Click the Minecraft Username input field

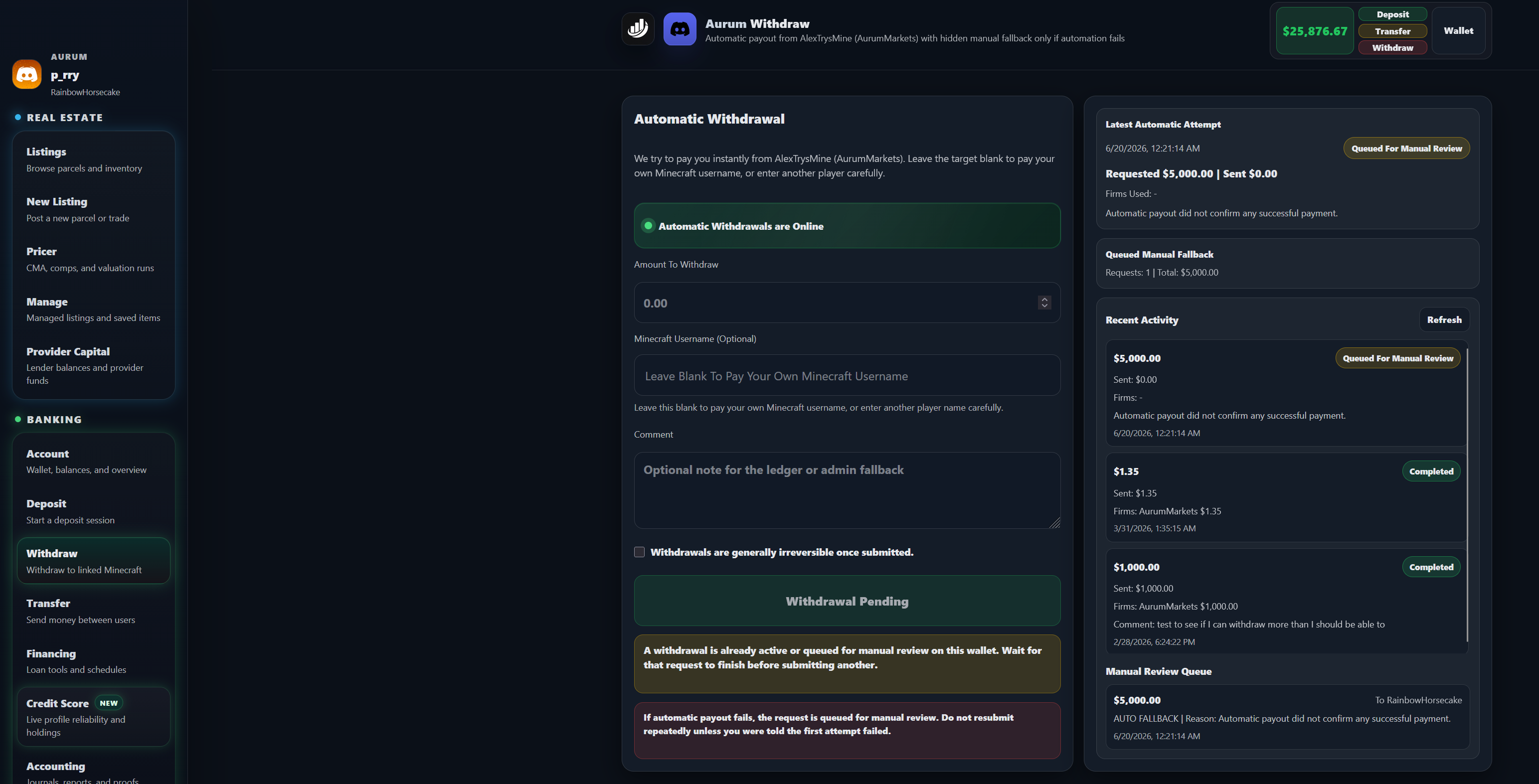pos(847,376)
